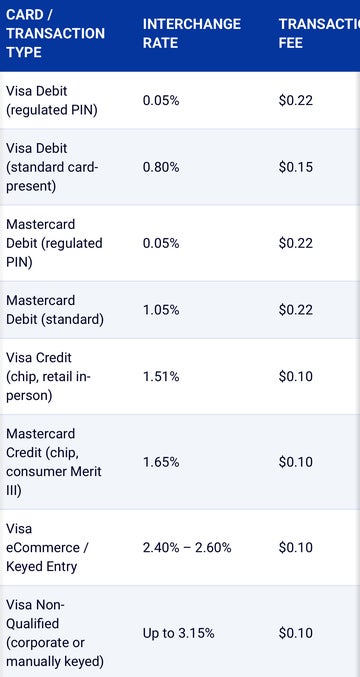Click the Interchange Rate column header
360x677 pixels.
click(x=192, y=34)
